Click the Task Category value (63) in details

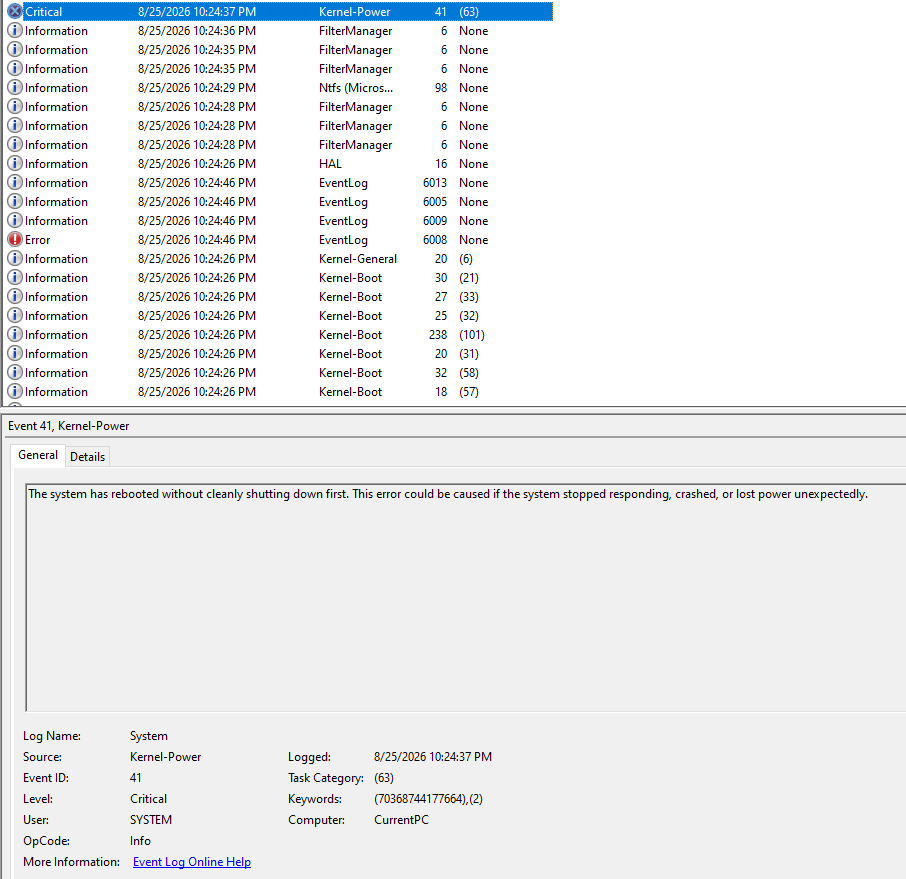384,778
